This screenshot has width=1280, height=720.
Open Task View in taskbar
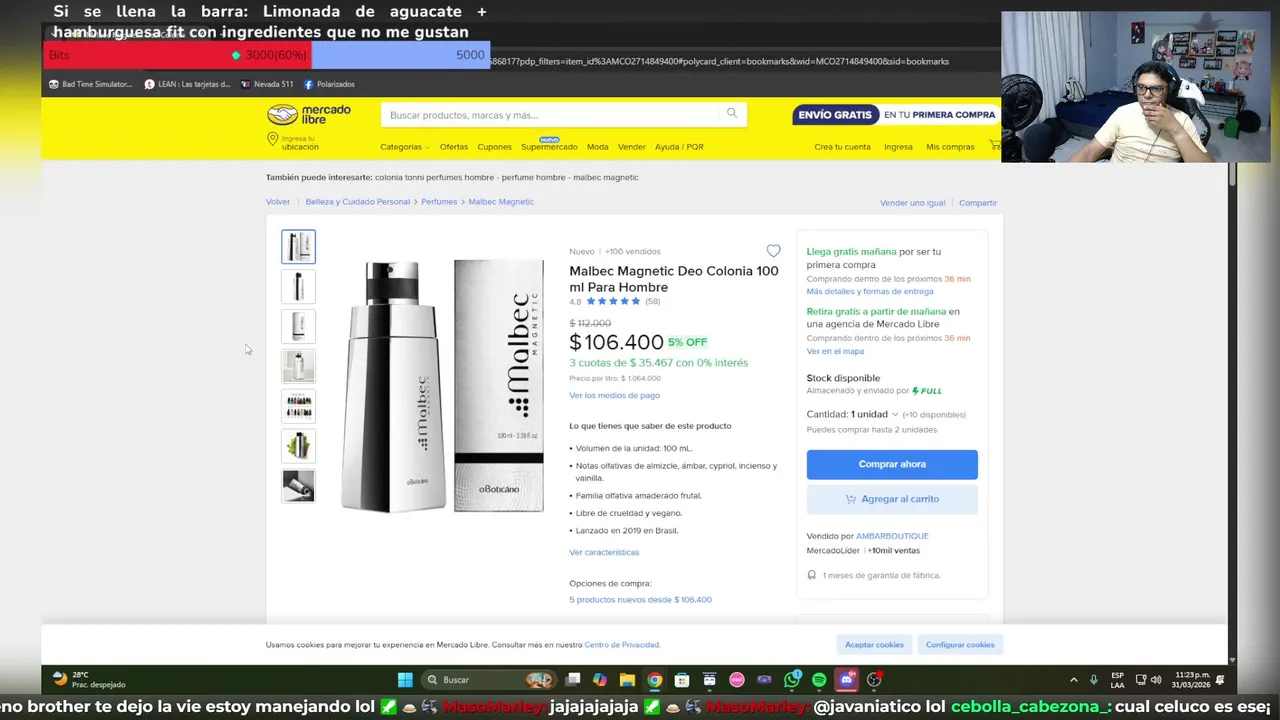tap(573, 680)
